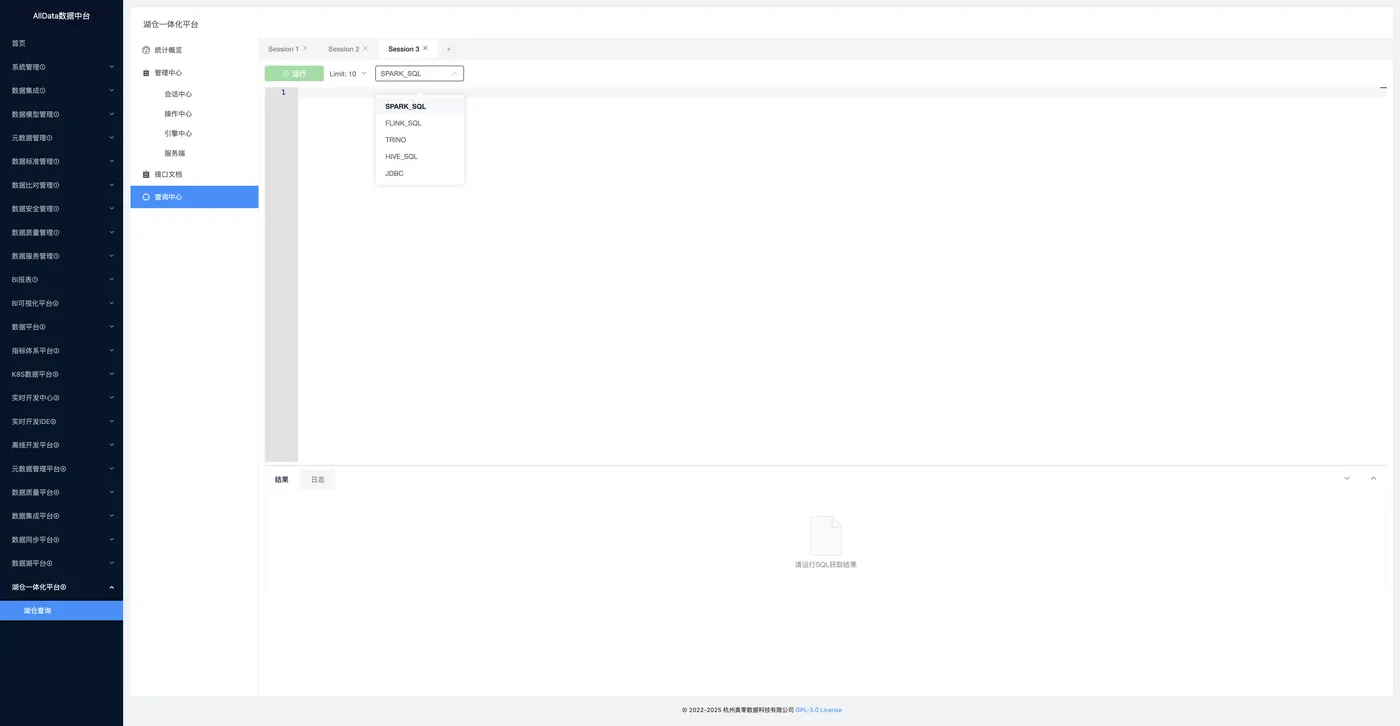This screenshot has height=726, width=1400.
Task: Close the Session 3 tab
Action: [425, 48]
